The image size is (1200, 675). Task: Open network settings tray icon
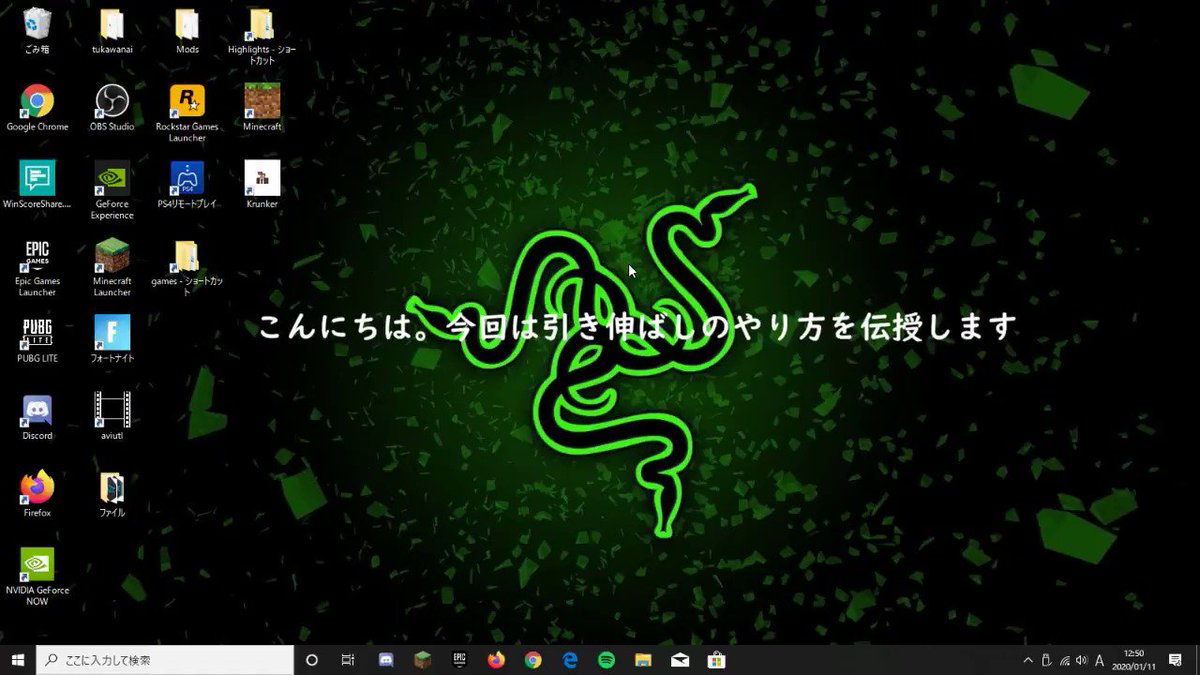pyautogui.click(x=1064, y=660)
